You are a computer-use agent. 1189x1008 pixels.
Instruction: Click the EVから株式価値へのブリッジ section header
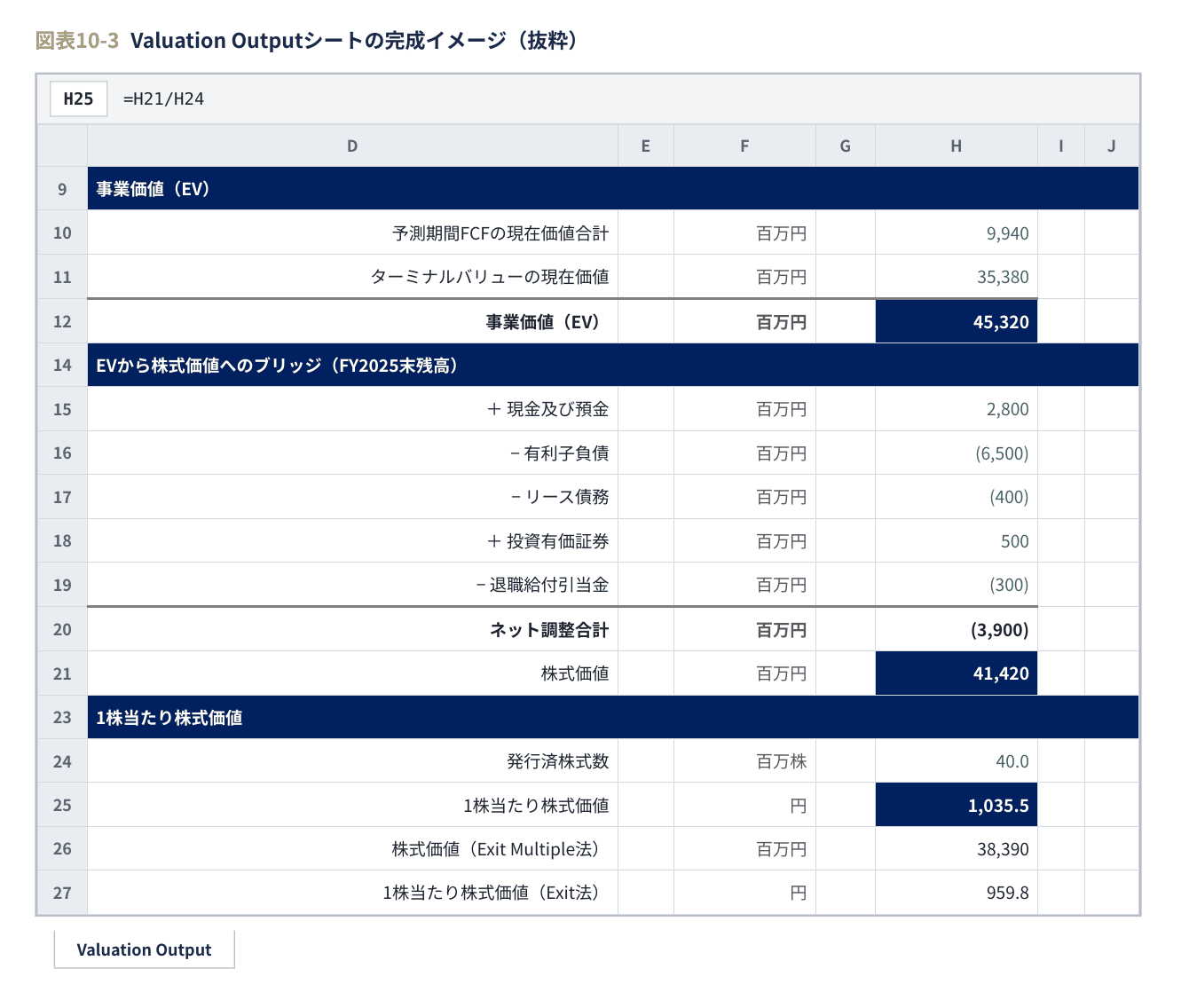click(613, 365)
